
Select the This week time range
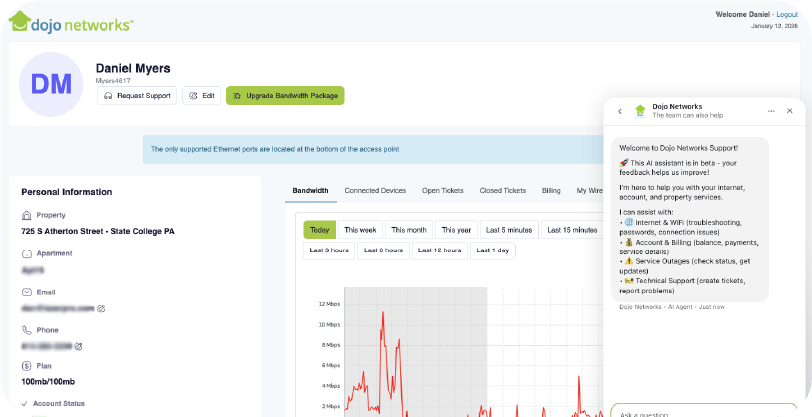pyautogui.click(x=360, y=230)
